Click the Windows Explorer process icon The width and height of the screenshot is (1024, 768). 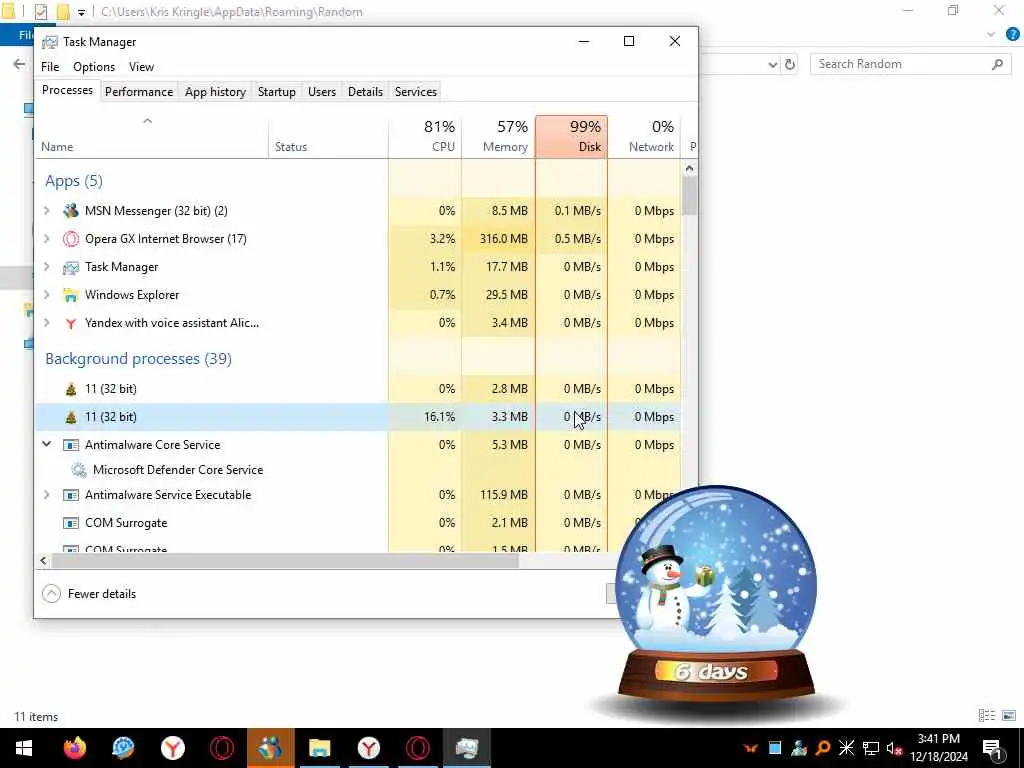click(x=71, y=295)
